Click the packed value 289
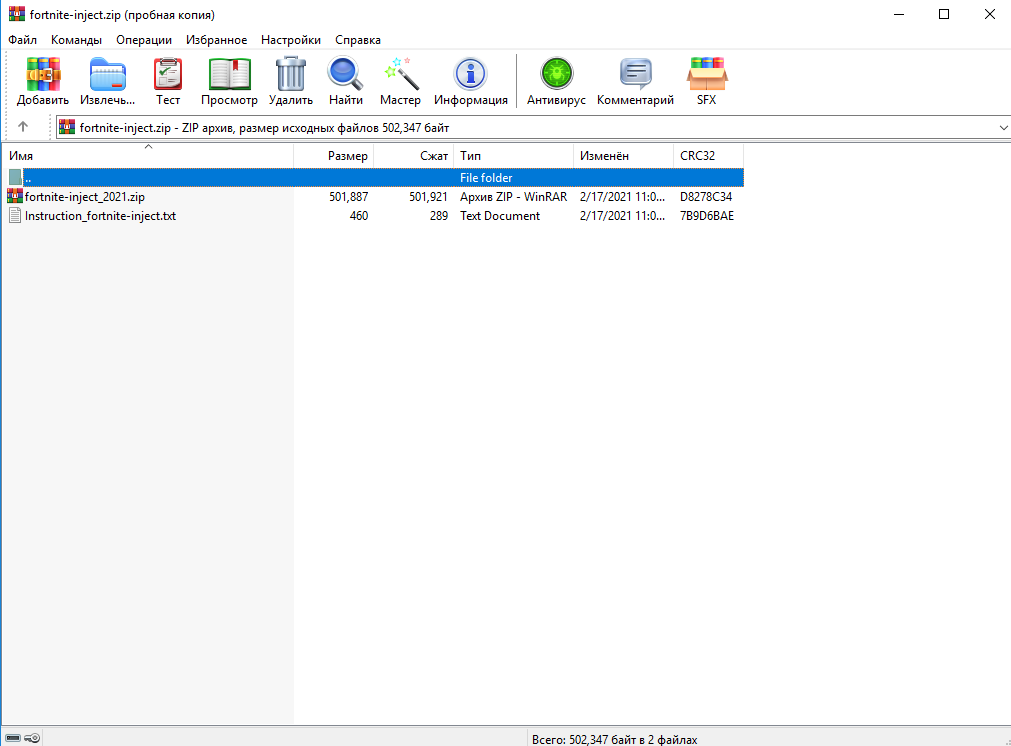Screen dimensions: 1011x746 (x=438, y=216)
